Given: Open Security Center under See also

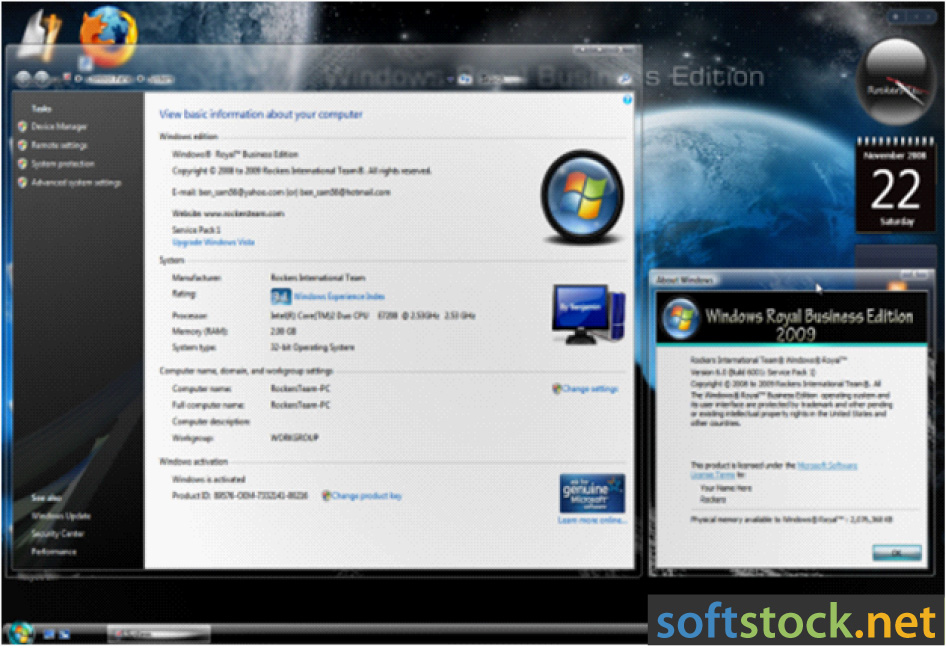Looking at the screenshot, I should point(58,534).
